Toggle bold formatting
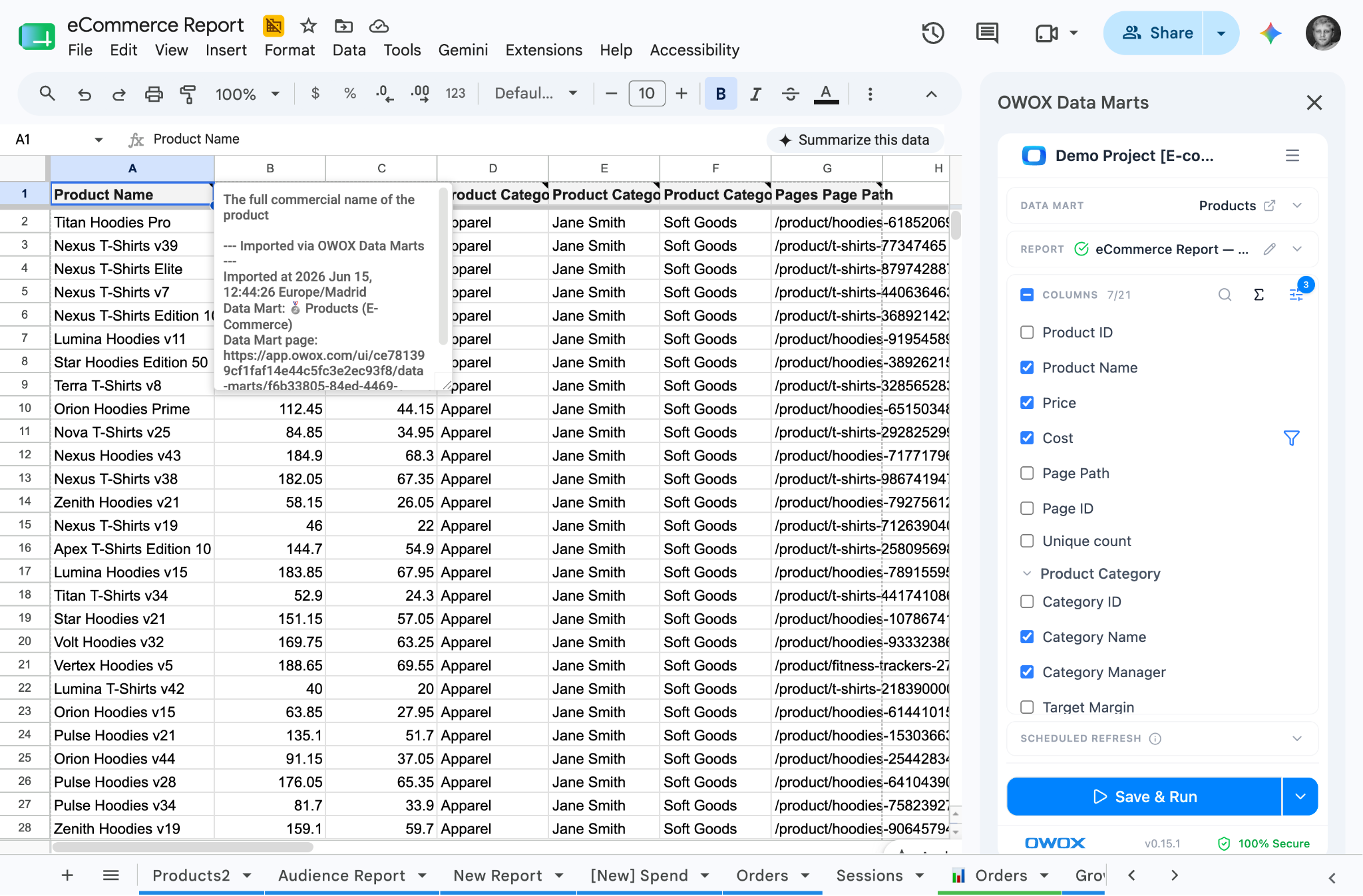The height and width of the screenshot is (896, 1363). coord(721,94)
